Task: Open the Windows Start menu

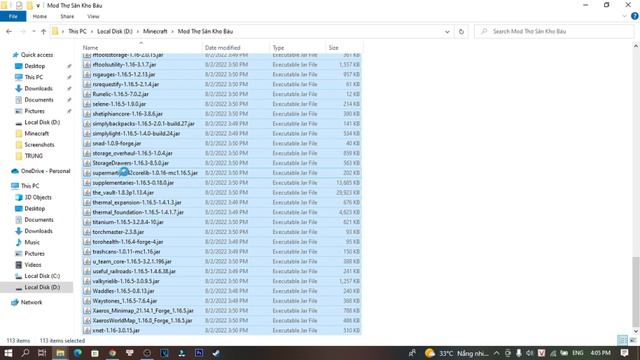Action: pos(8,353)
